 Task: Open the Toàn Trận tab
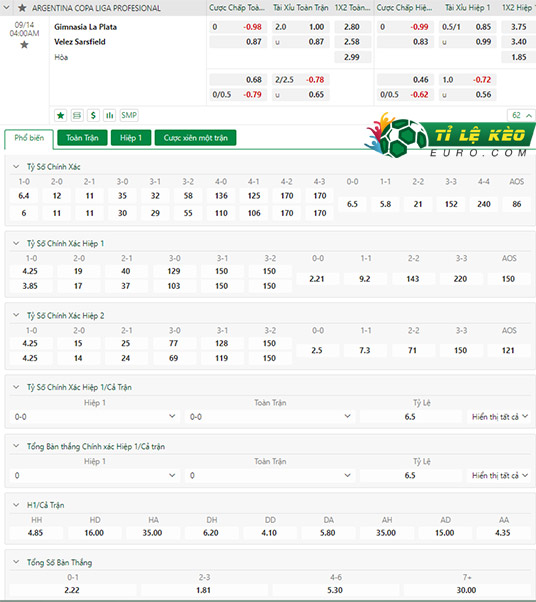[82, 138]
